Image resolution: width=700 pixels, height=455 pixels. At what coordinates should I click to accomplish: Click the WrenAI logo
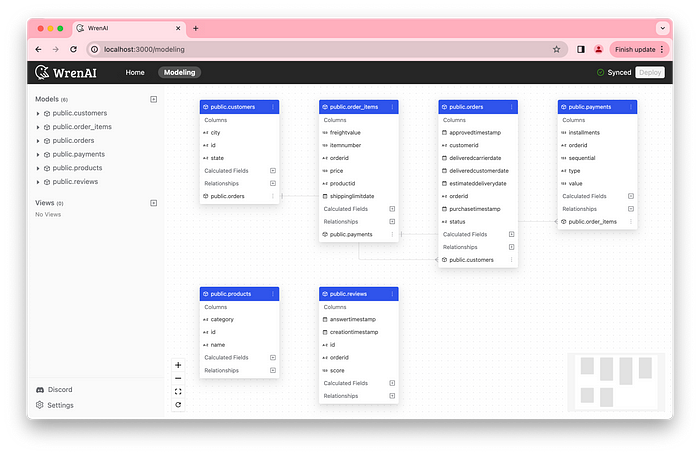pos(66,72)
